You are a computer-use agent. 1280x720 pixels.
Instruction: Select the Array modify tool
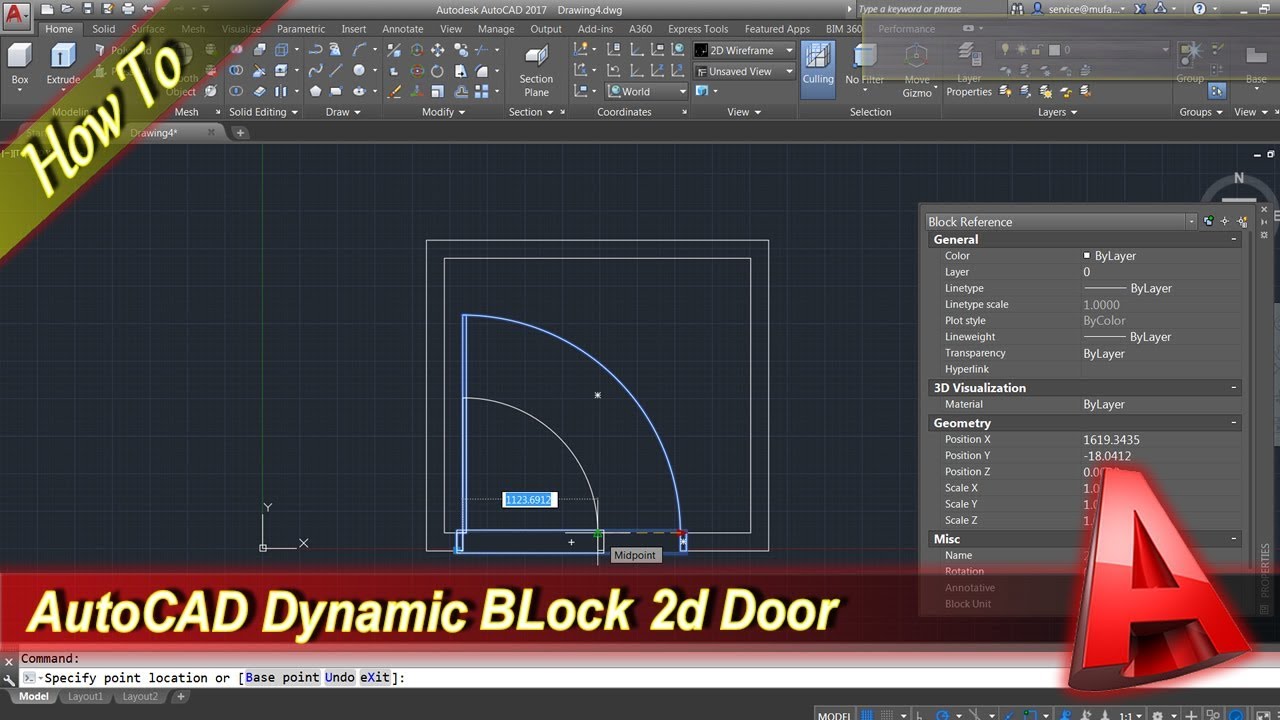pos(481,91)
